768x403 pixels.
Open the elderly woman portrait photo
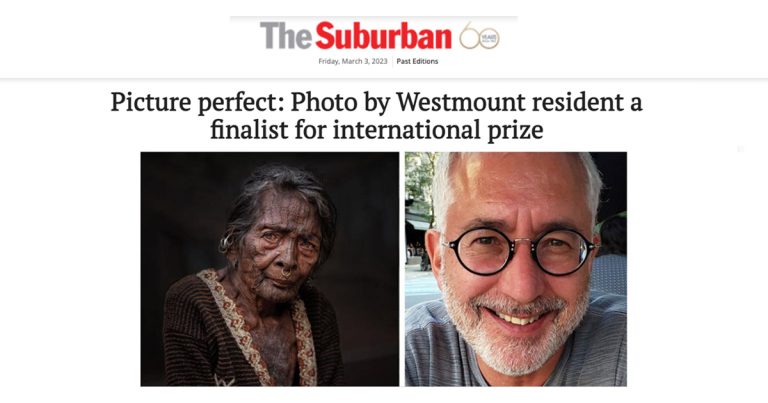coord(270,269)
